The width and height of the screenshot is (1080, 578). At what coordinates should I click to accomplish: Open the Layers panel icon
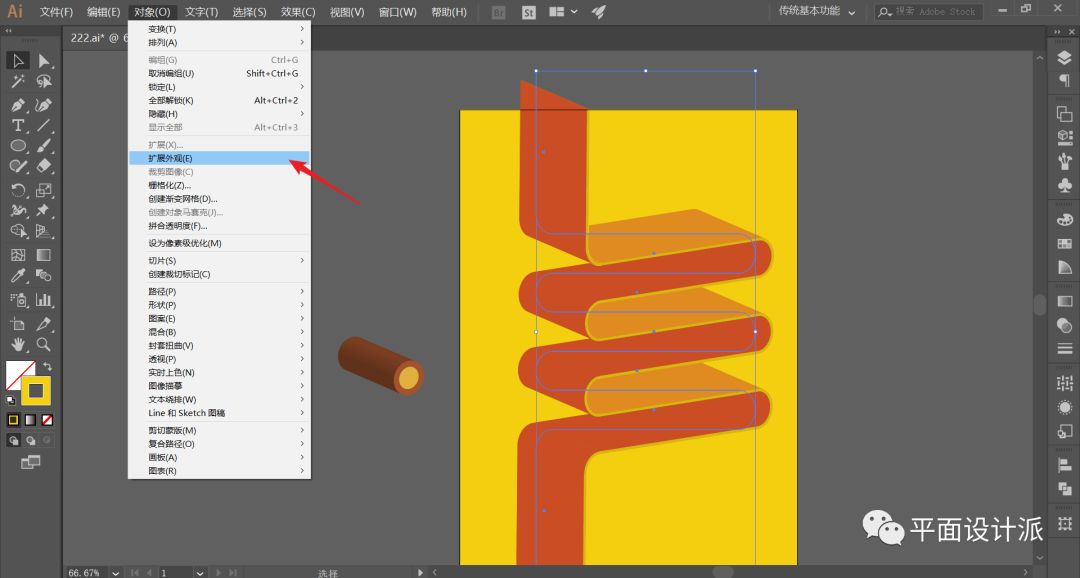[x=1064, y=59]
